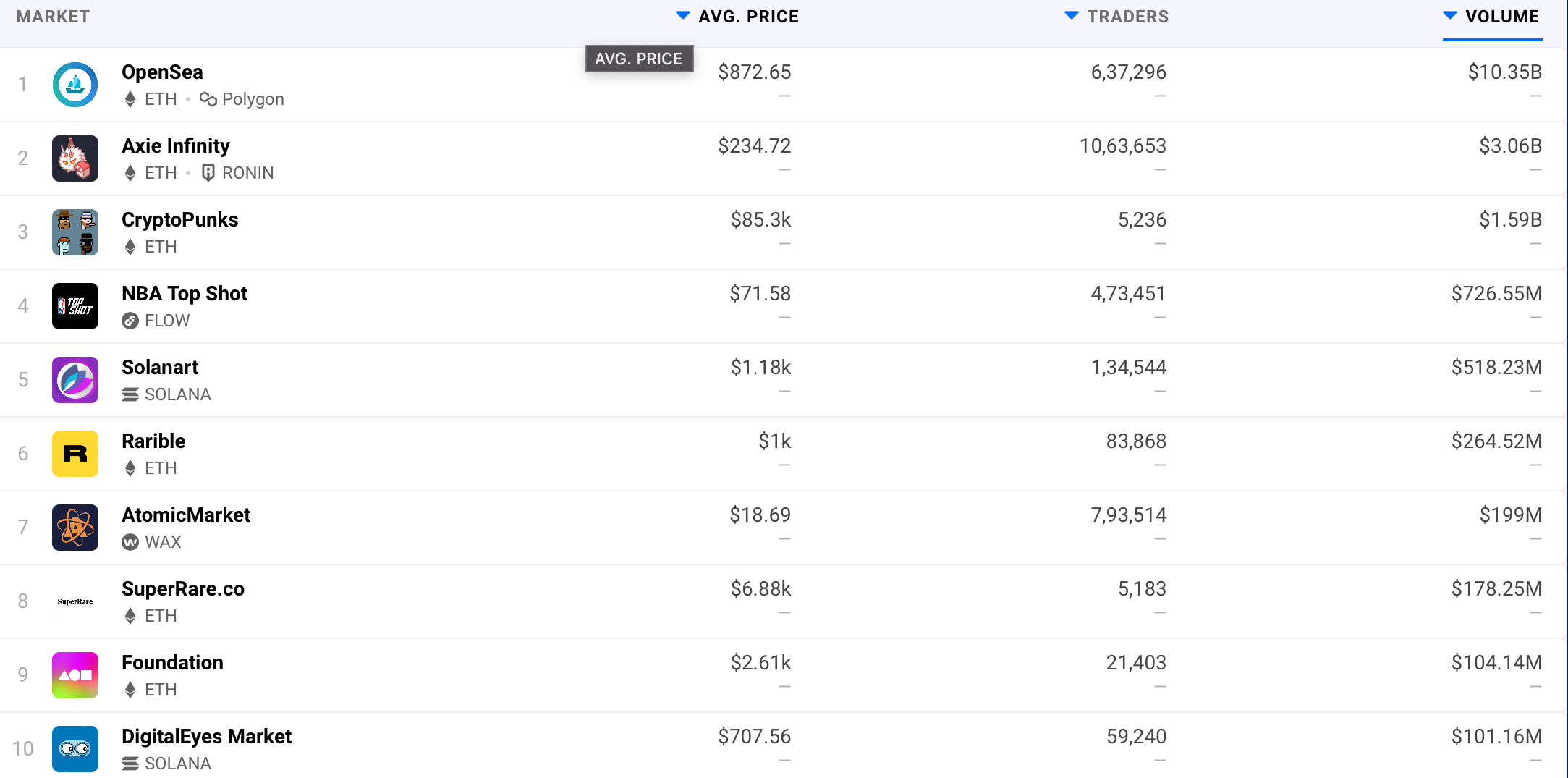Click the FLOW label under NBA Top Shot
1568x778 pixels.
(x=167, y=321)
